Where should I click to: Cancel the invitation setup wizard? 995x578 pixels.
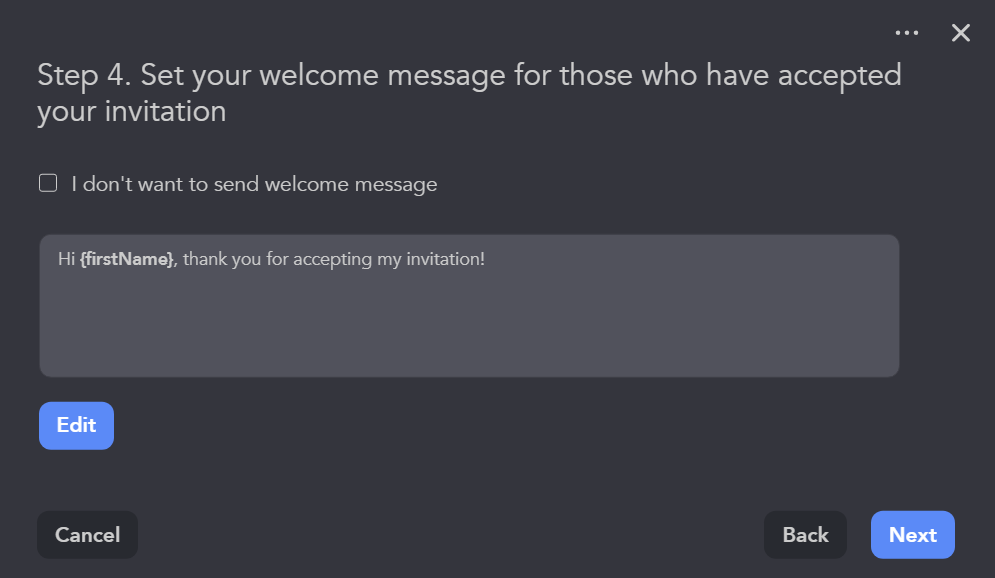pos(87,534)
